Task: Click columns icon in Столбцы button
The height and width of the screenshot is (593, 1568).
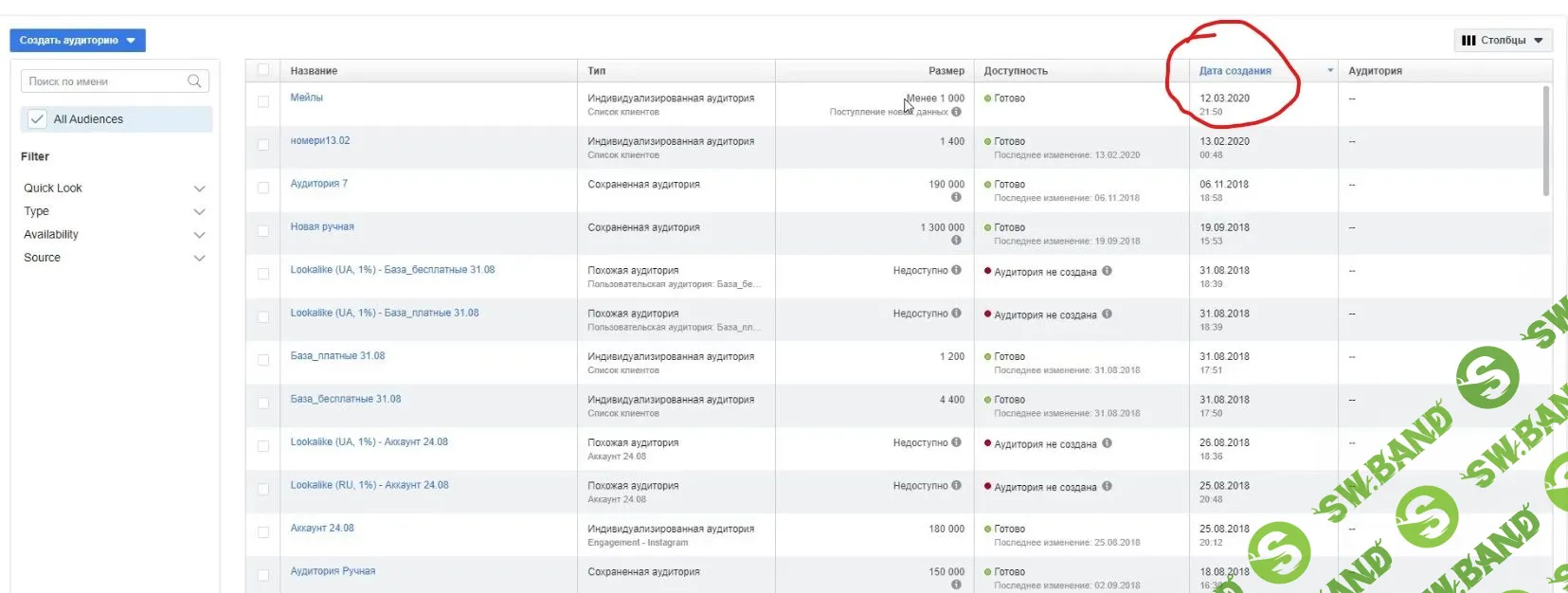Action: 1469,41
